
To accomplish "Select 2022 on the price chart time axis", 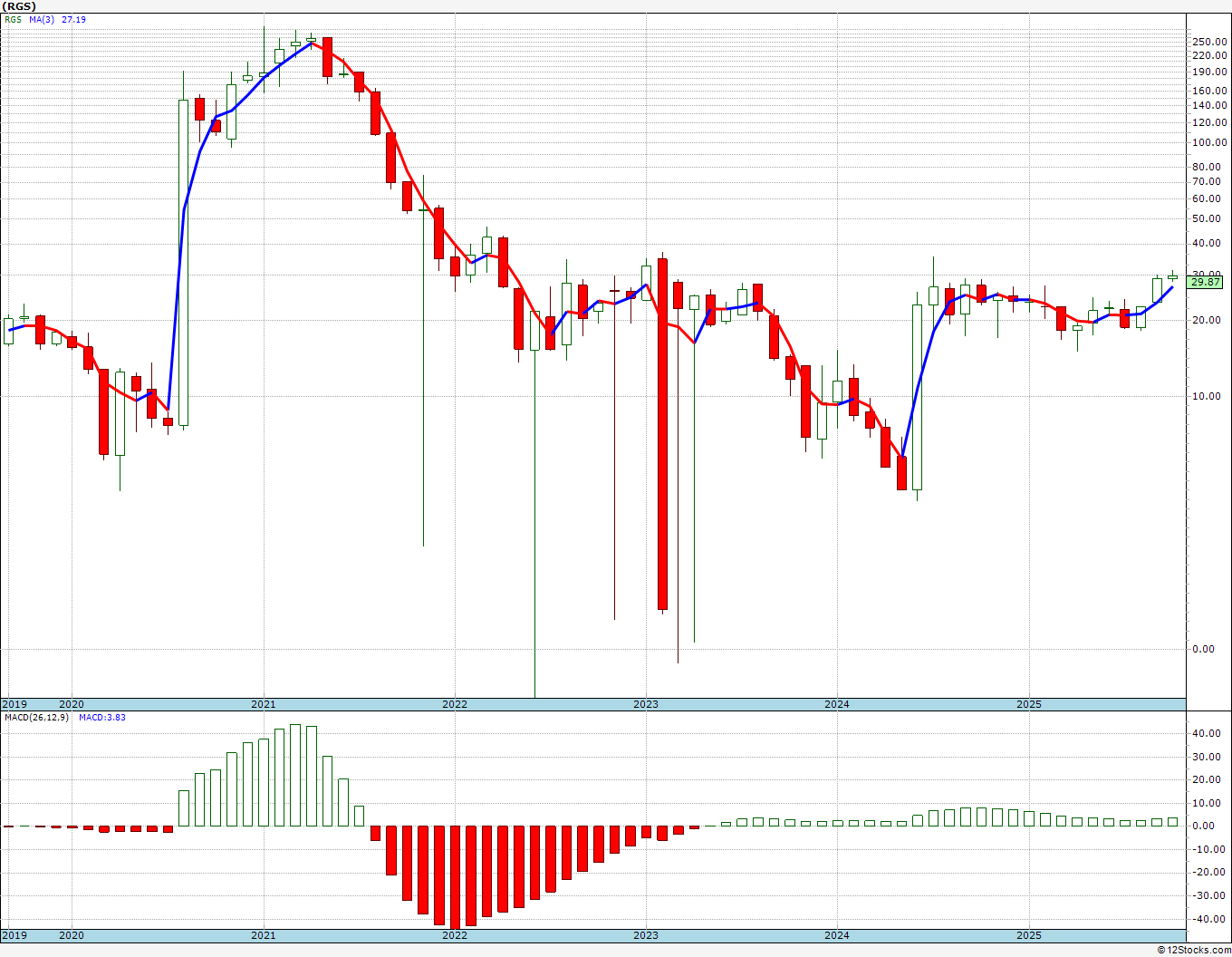I will [x=455, y=704].
